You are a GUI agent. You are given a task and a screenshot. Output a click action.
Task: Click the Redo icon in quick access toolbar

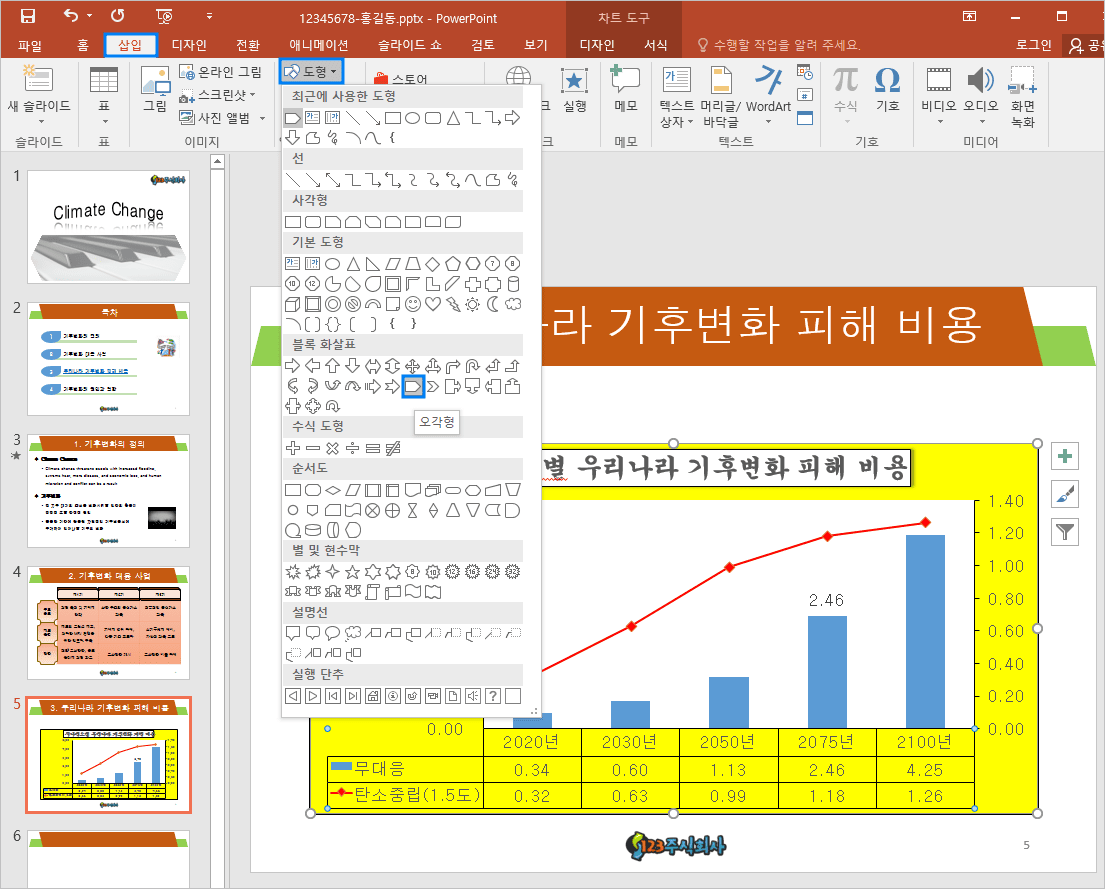(x=118, y=16)
